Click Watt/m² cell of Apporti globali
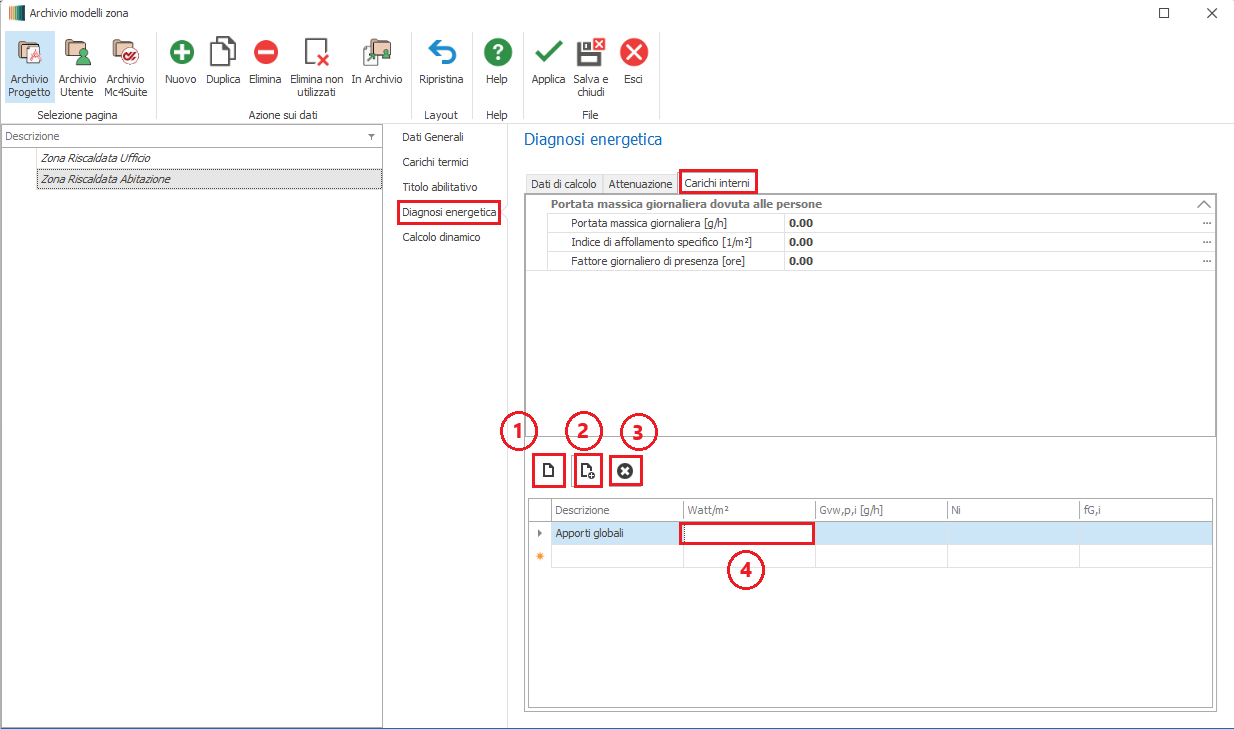The image size is (1234, 729). [x=748, y=533]
